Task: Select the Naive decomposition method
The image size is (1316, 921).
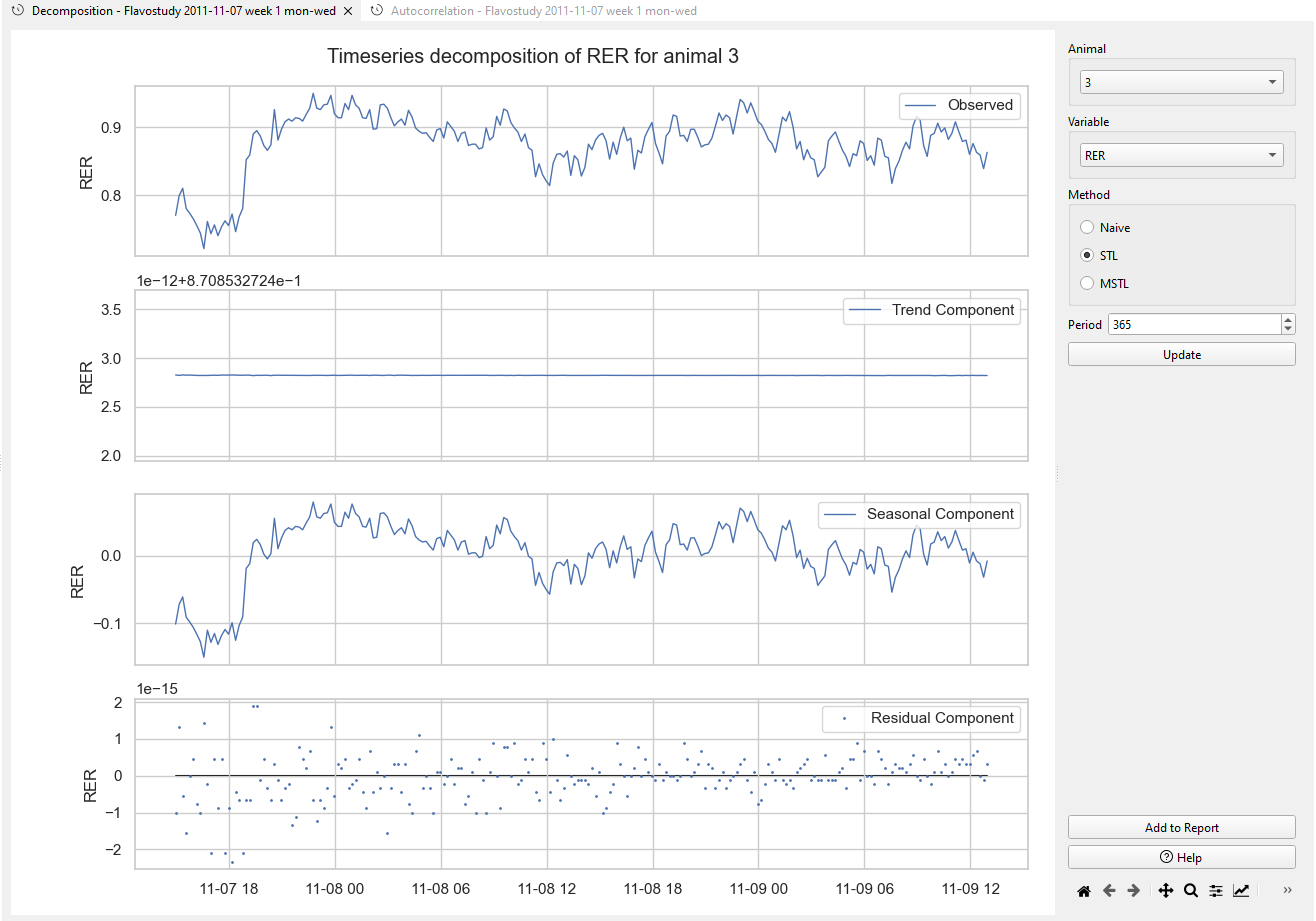Action: click(x=1086, y=227)
